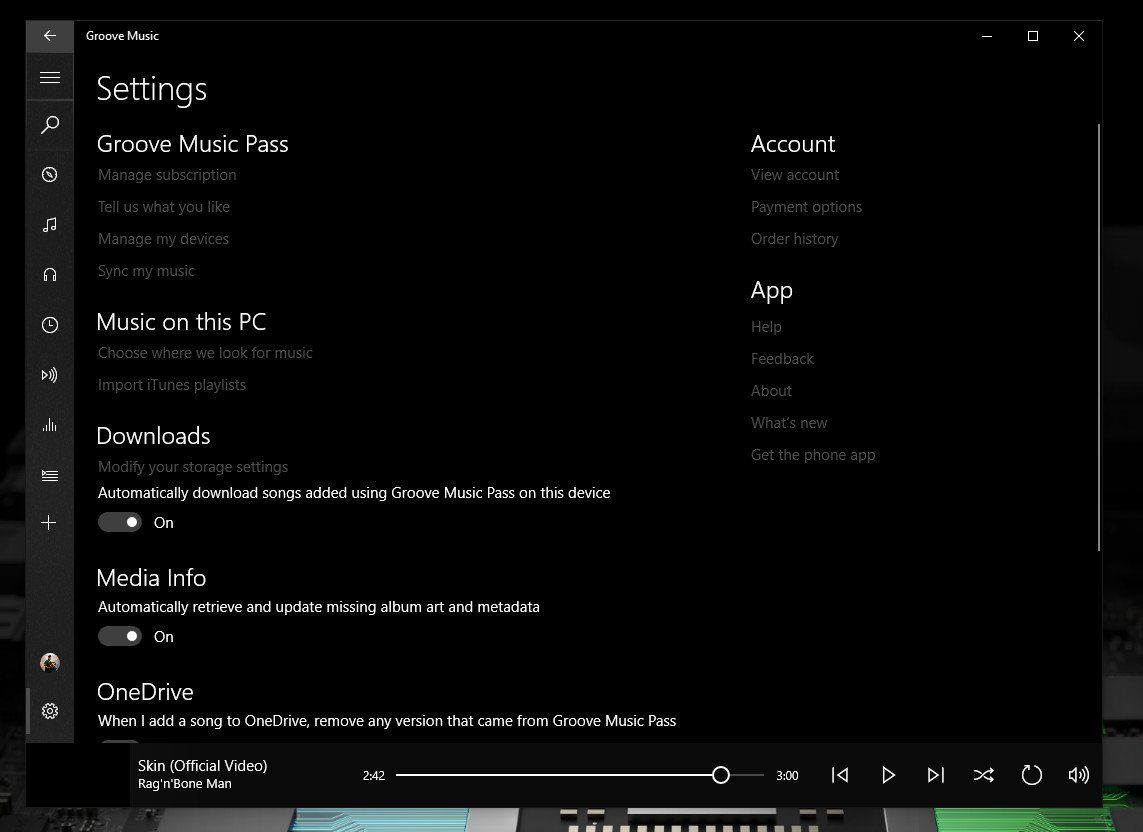This screenshot has height=832, width=1143.
Task: Disable automatic song downloads for Groove Music Pass
Action: 119,522
